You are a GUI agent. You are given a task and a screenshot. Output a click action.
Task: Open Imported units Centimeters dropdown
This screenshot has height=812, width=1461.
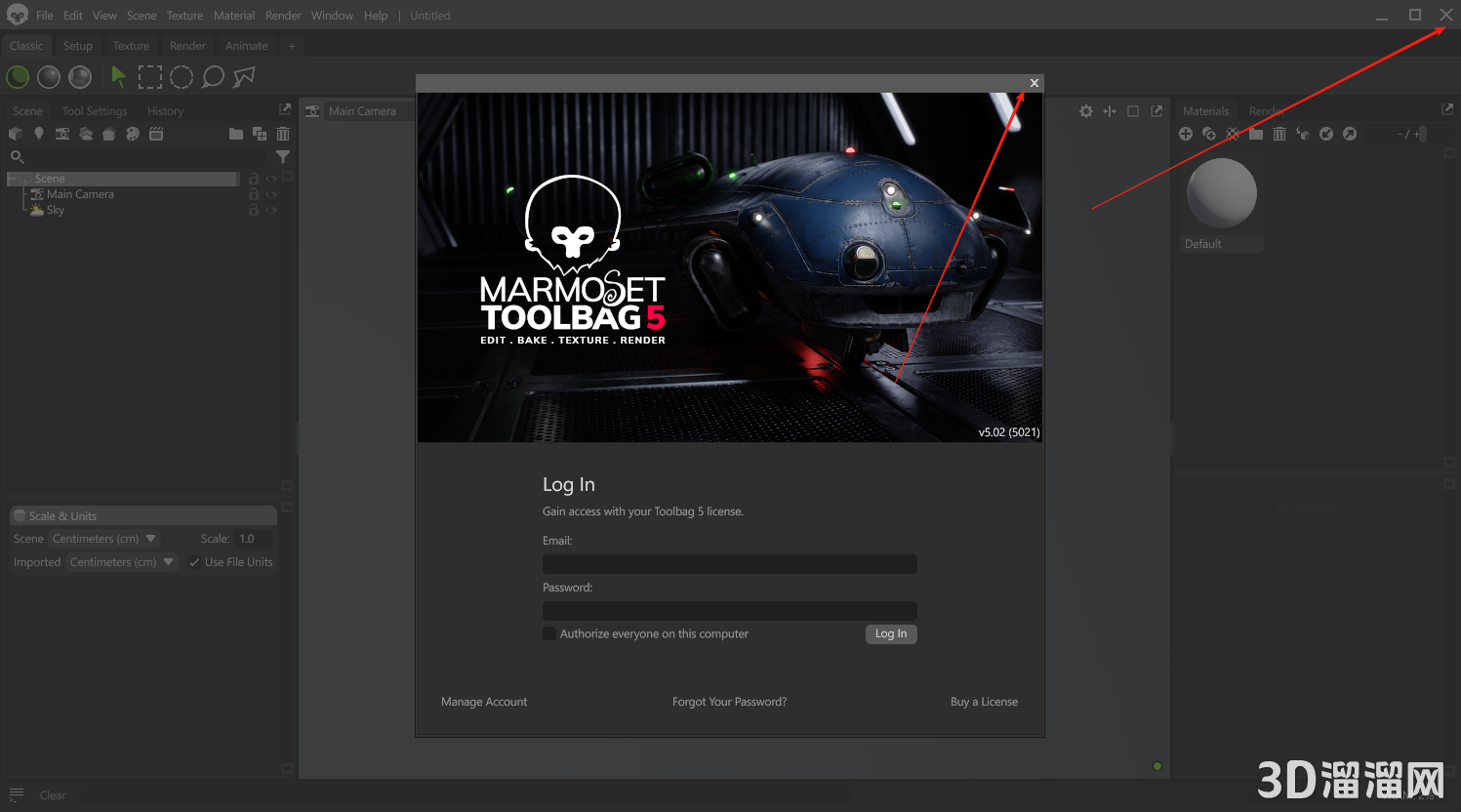(x=122, y=562)
